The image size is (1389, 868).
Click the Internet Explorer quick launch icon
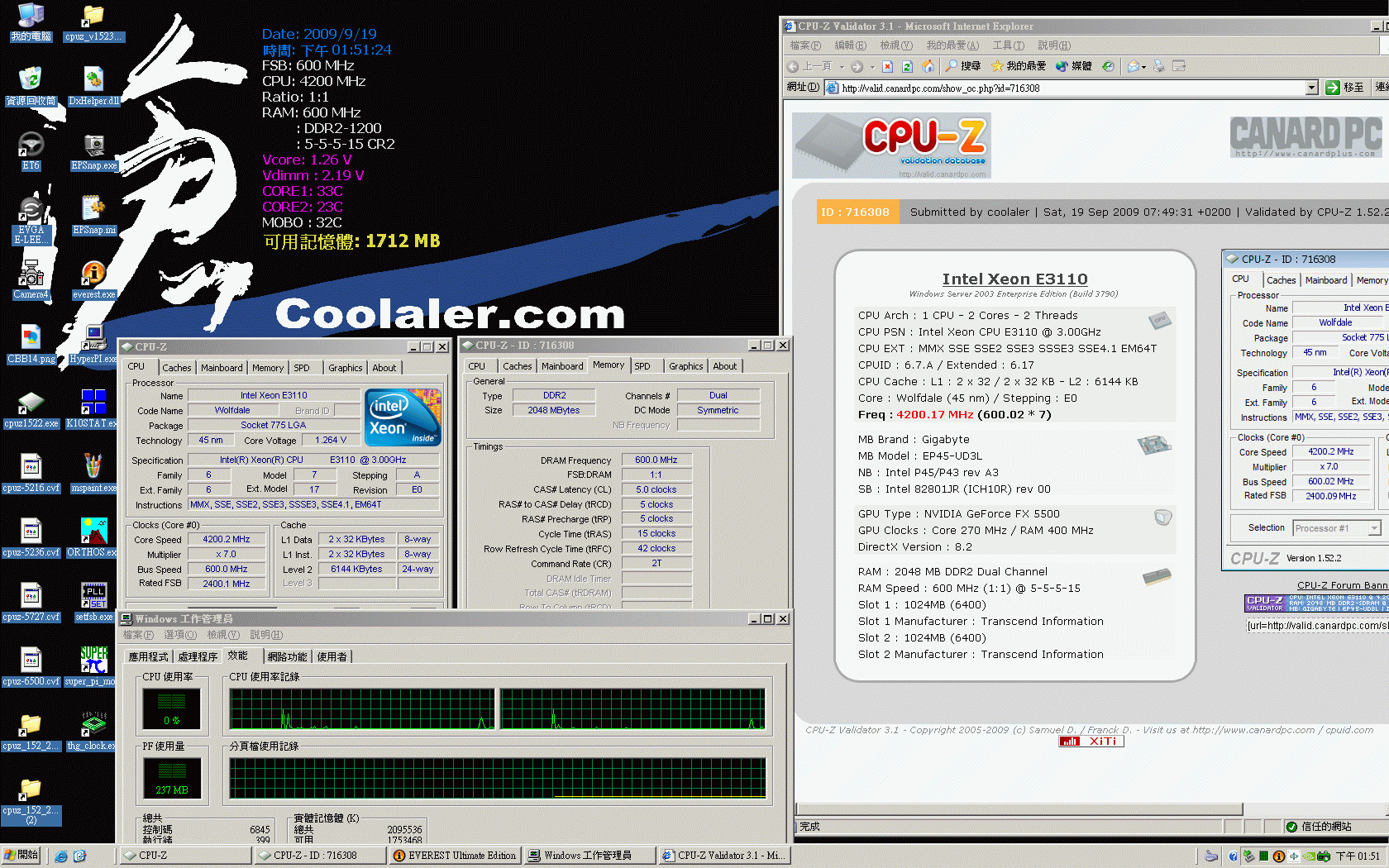[61, 856]
